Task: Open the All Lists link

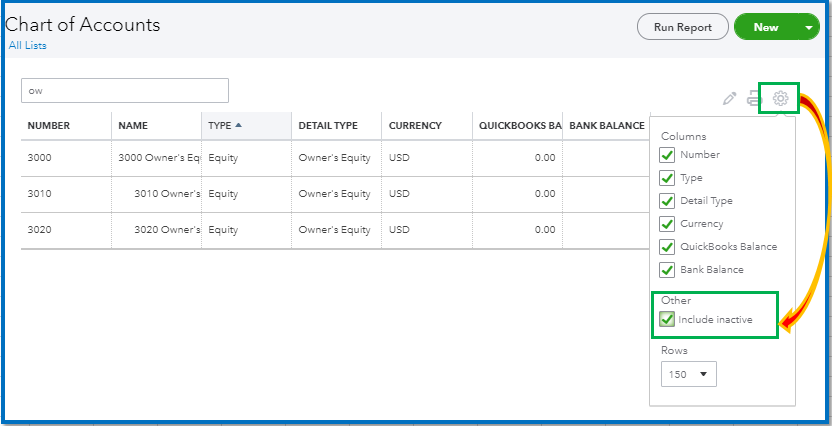Action: [28, 46]
